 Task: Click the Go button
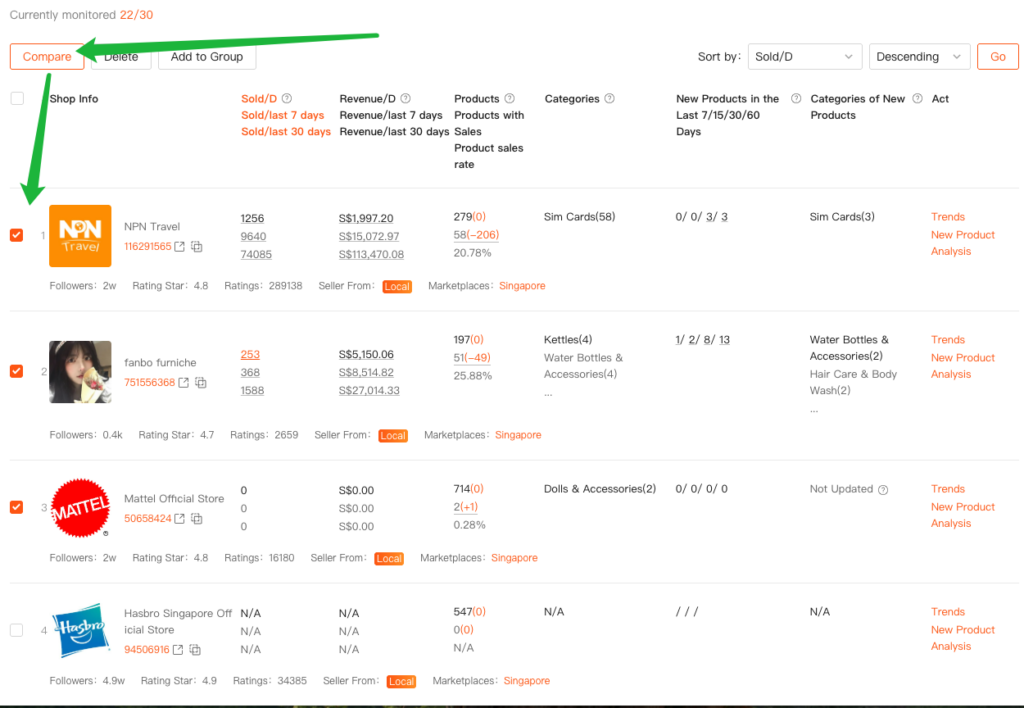click(x=997, y=57)
